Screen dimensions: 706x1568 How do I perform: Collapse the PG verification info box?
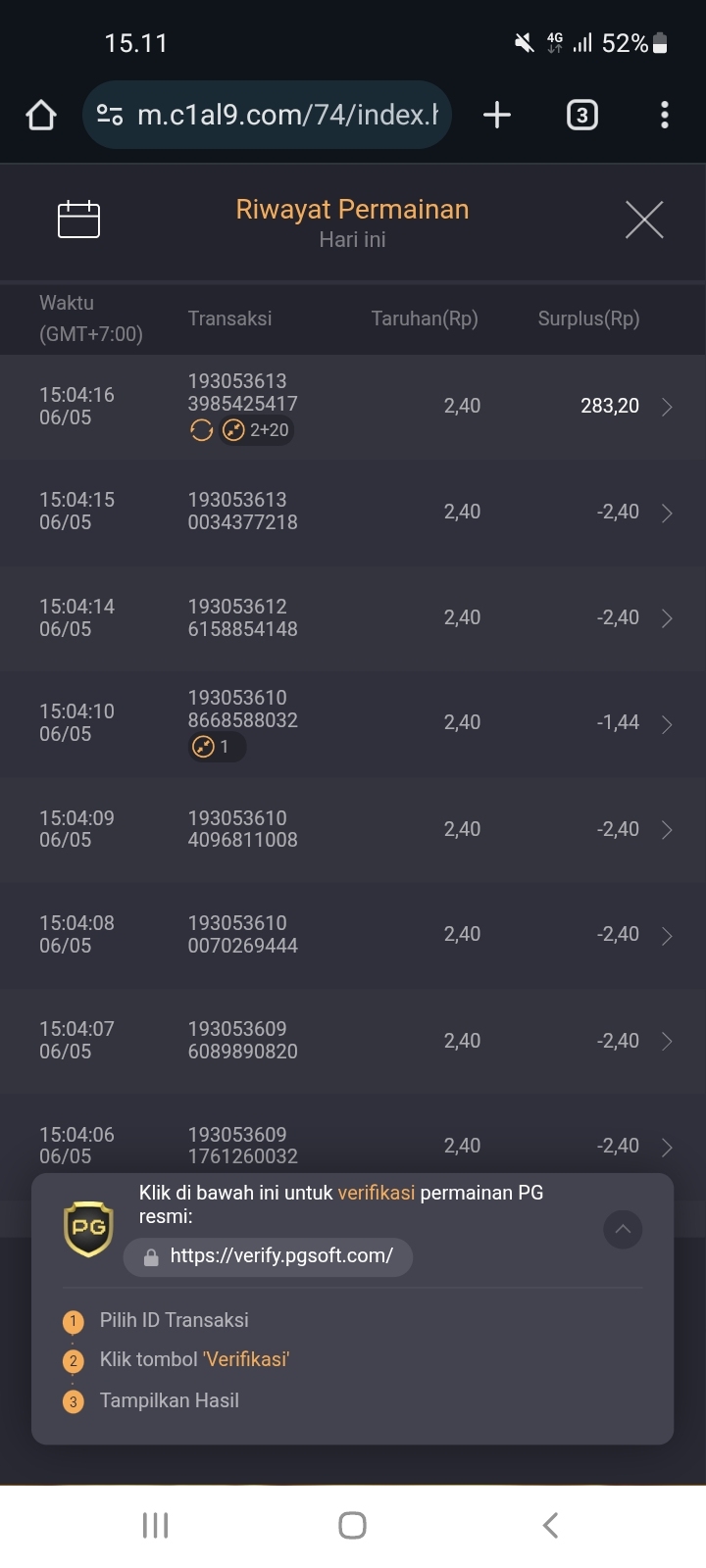[623, 1229]
